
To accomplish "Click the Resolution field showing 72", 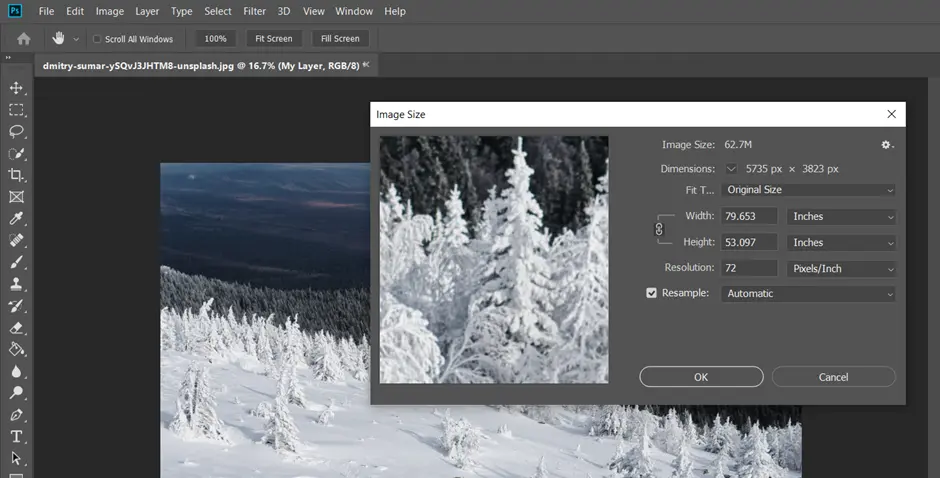I will (x=749, y=269).
